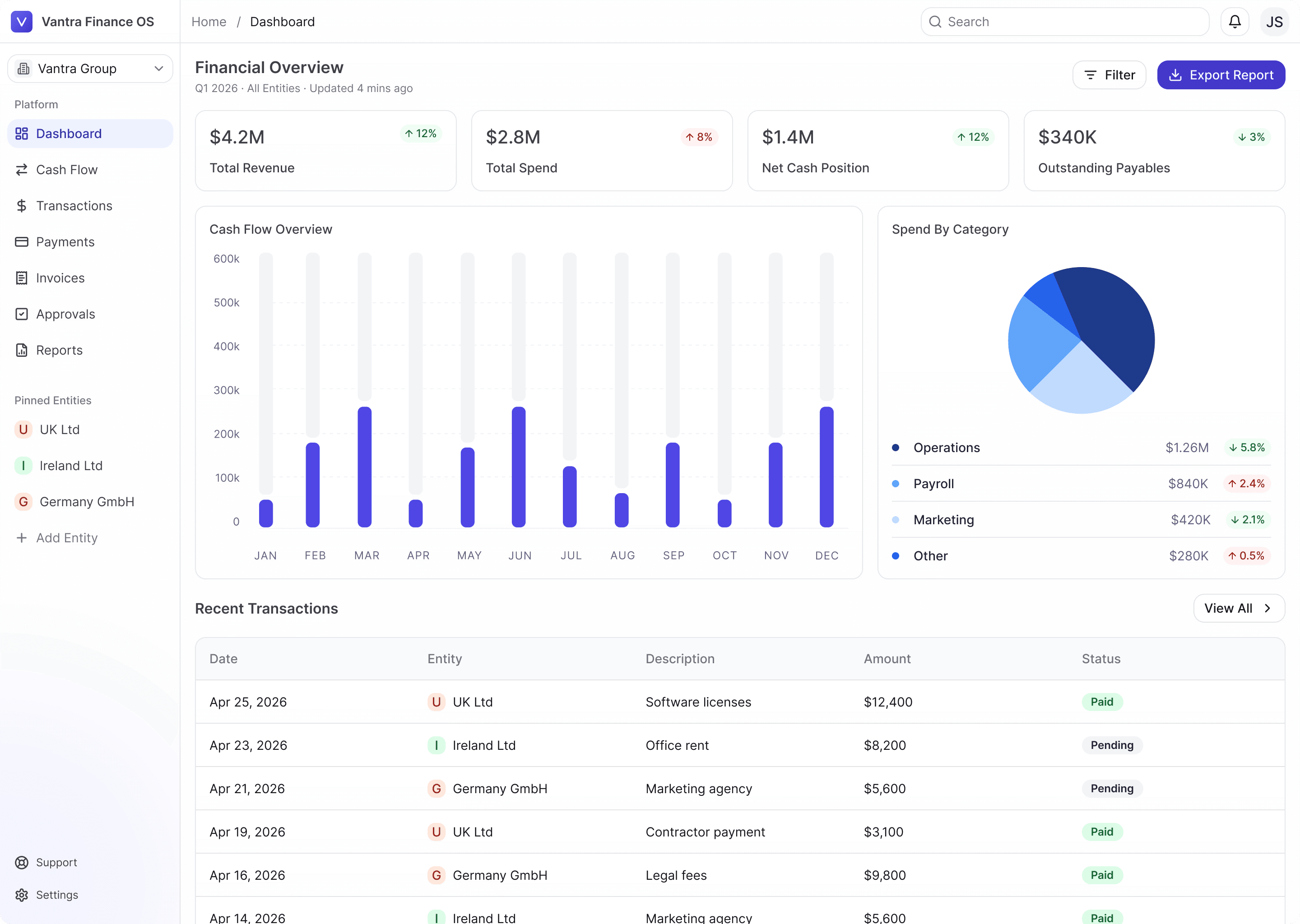This screenshot has height=924, width=1300.
Task: Click inside the Search input field
Action: (x=1064, y=22)
